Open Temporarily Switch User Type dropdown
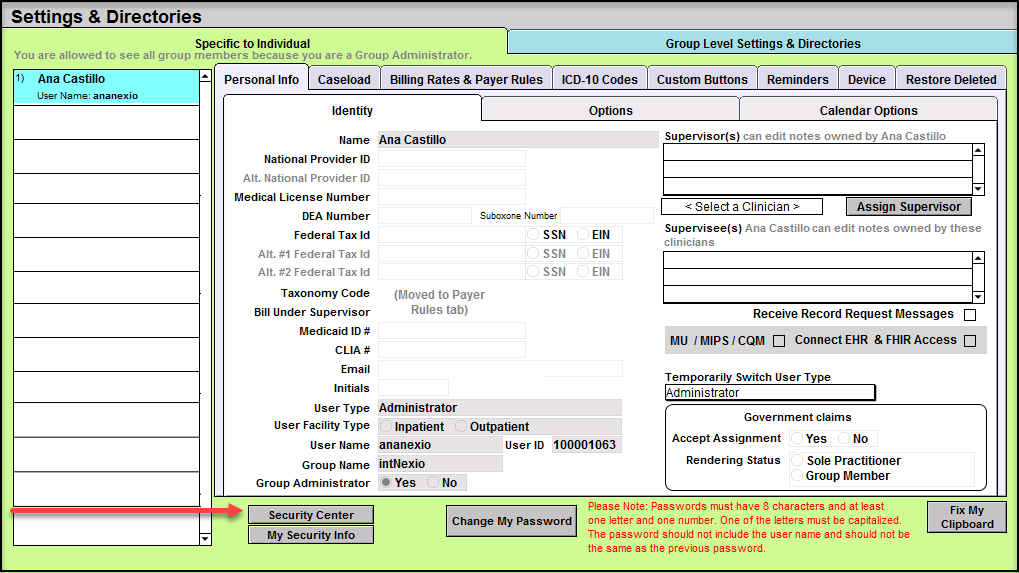Viewport: 1019px width, 573px height. (x=769, y=393)
